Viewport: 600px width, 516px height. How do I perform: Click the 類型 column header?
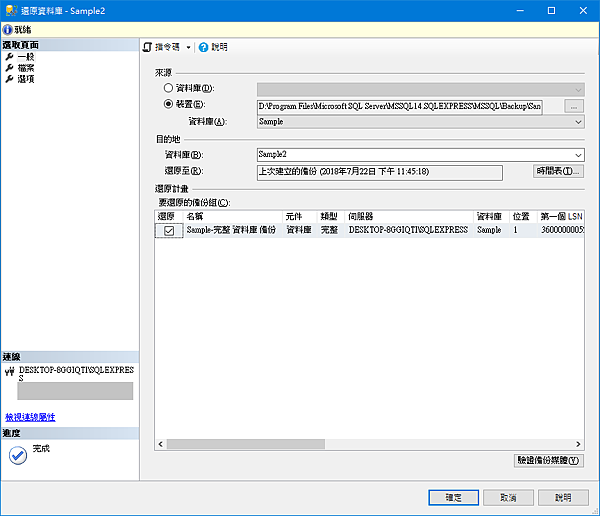[x=331, y=217]
